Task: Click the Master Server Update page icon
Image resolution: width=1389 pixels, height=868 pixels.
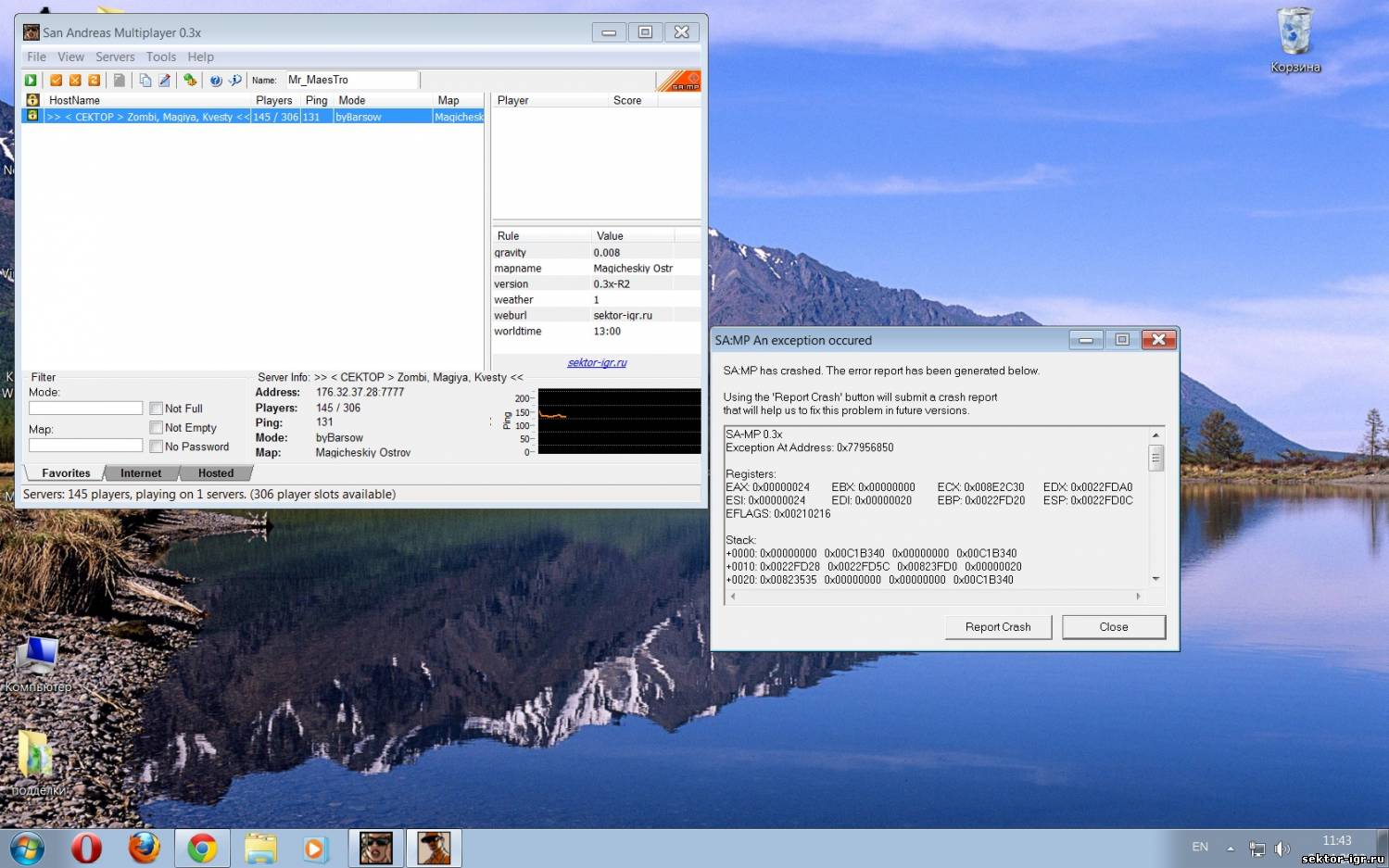Action: click(120, 81)
